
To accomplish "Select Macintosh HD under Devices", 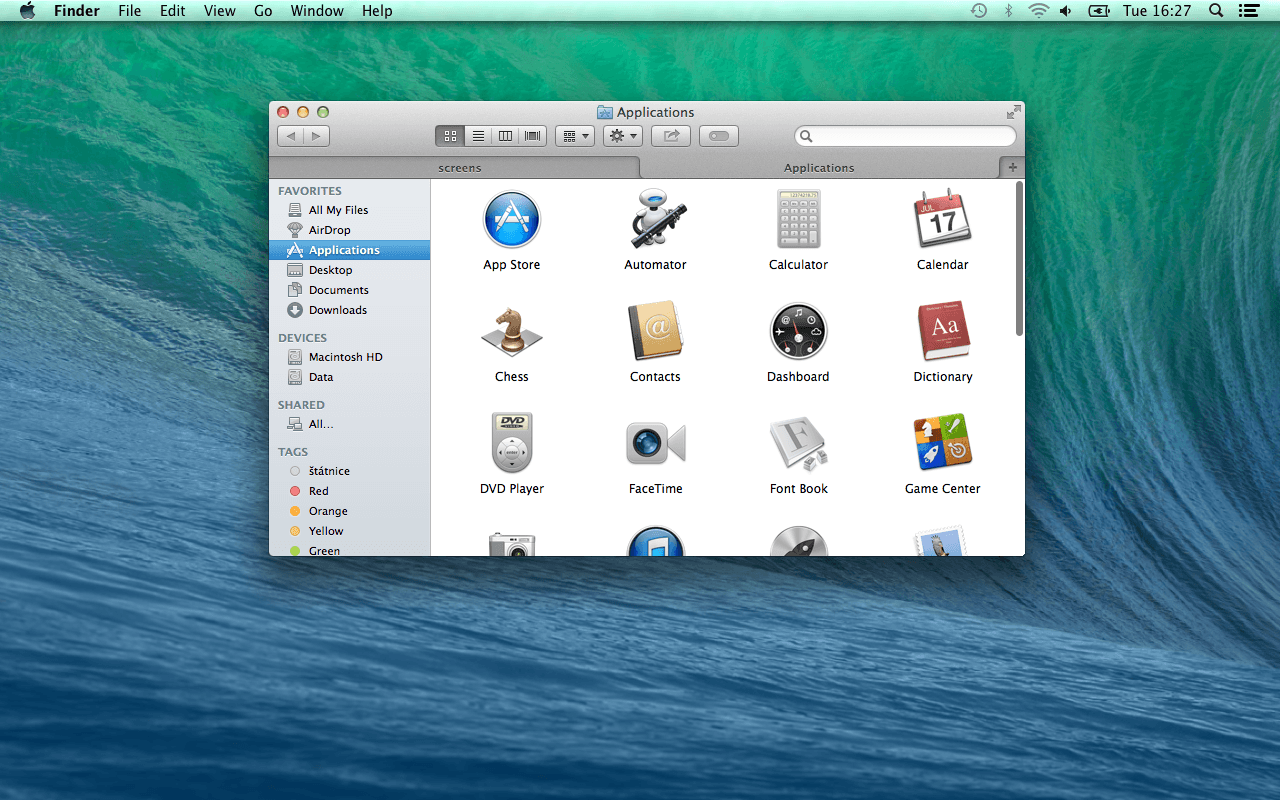I will [x=349, y=357].
